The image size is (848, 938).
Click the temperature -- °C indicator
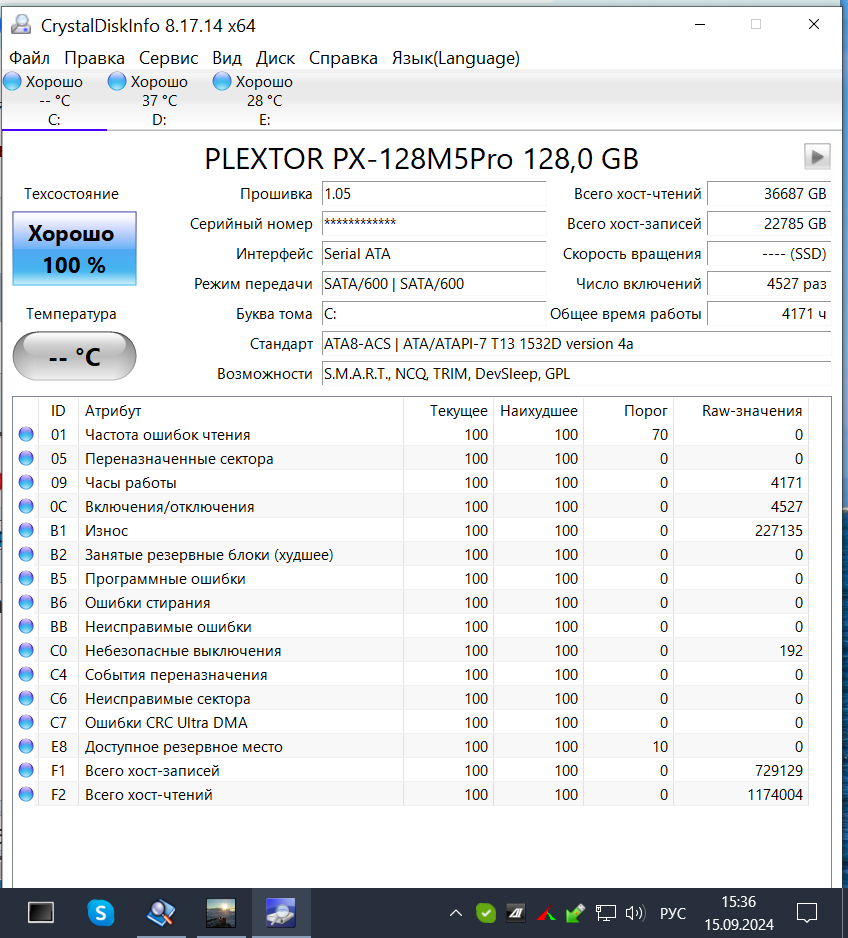(75, 356)
